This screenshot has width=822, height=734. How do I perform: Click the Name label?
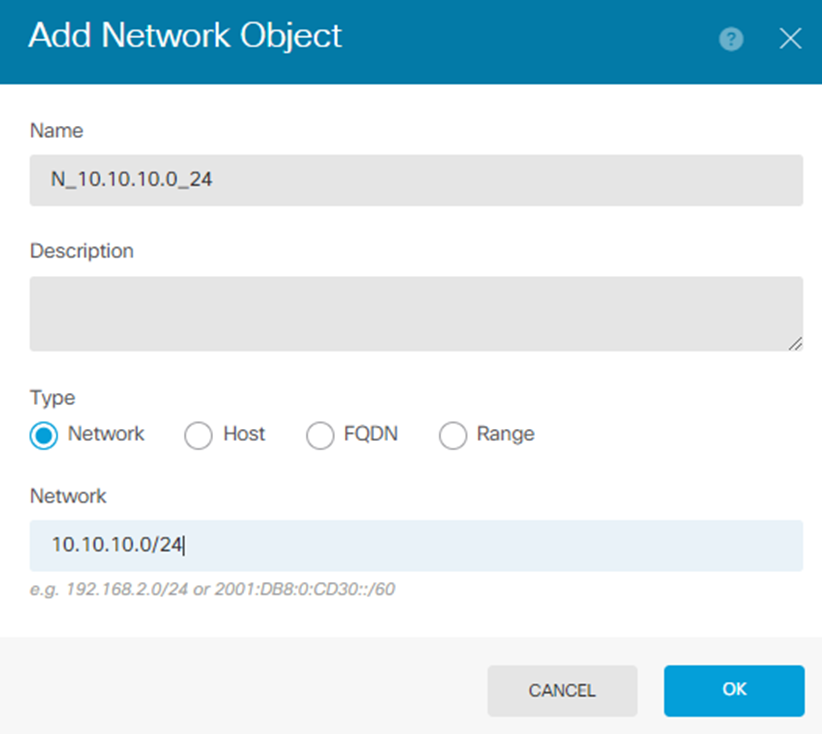pos(57,131)
